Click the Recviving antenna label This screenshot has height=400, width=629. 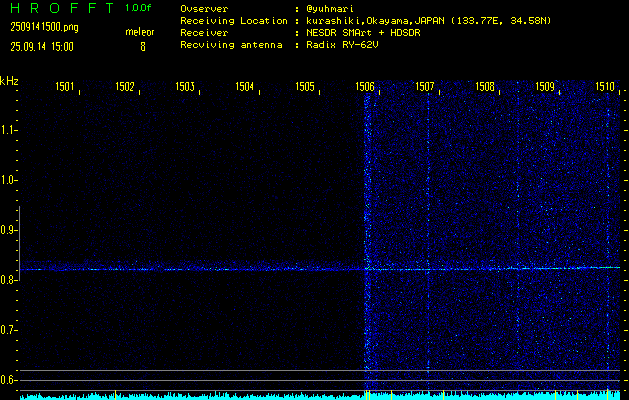pos(231,45)
